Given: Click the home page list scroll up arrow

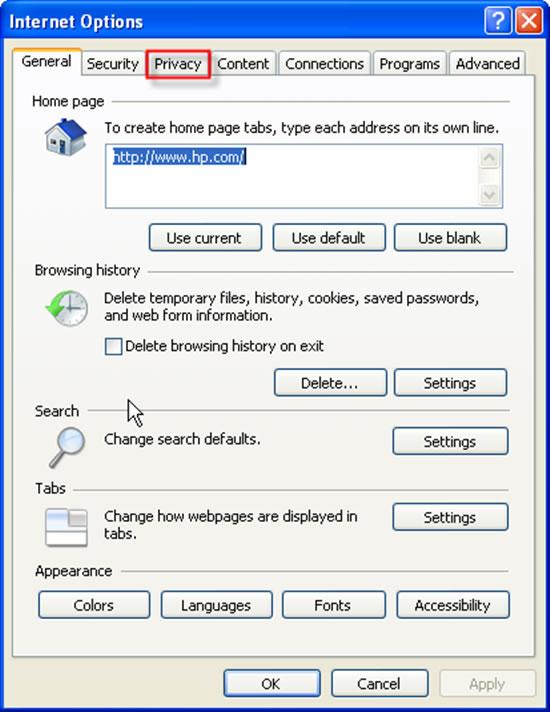Looking at the screenshot, I should pos(490,158).
